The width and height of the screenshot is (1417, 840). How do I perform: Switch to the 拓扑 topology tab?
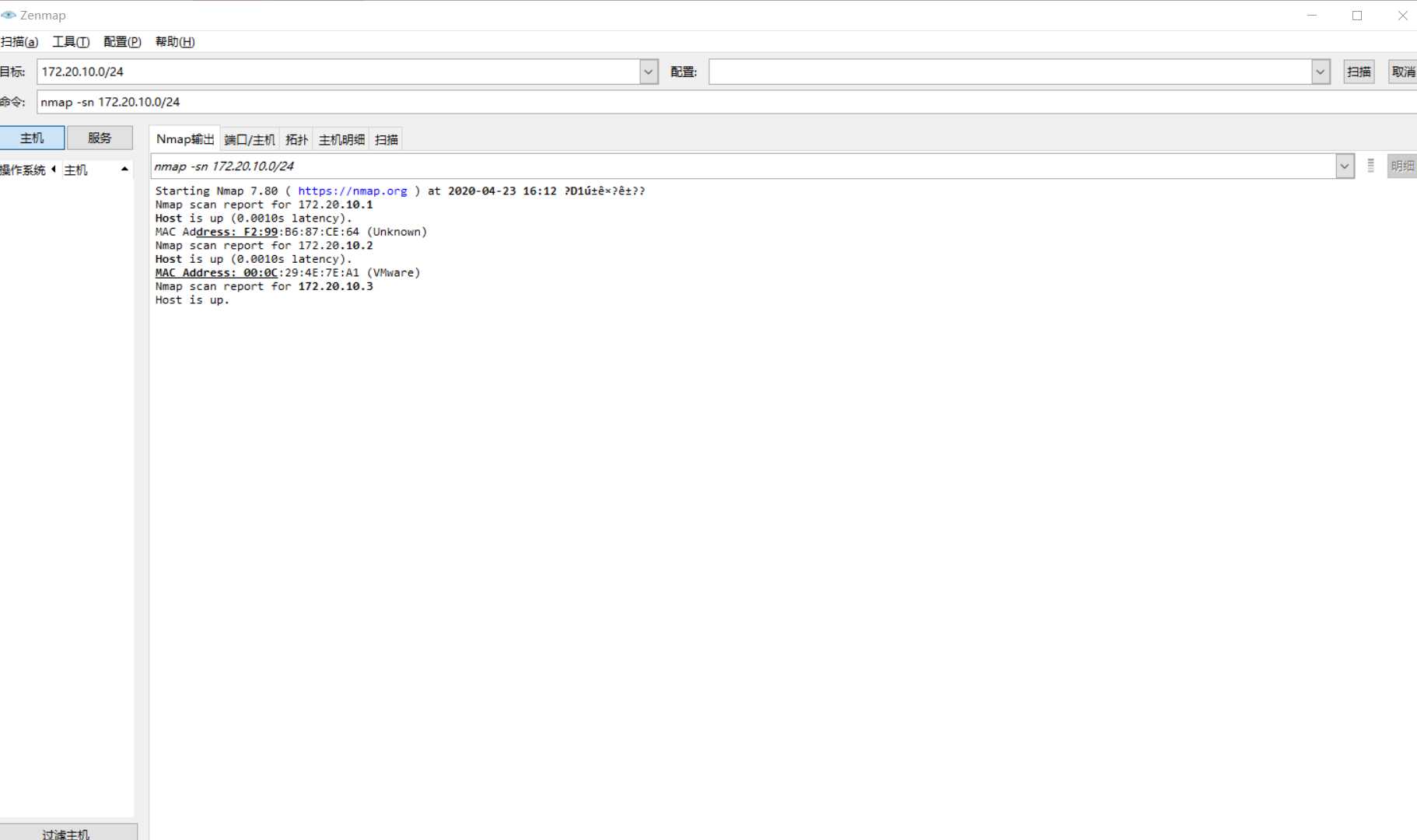(296, 140)
